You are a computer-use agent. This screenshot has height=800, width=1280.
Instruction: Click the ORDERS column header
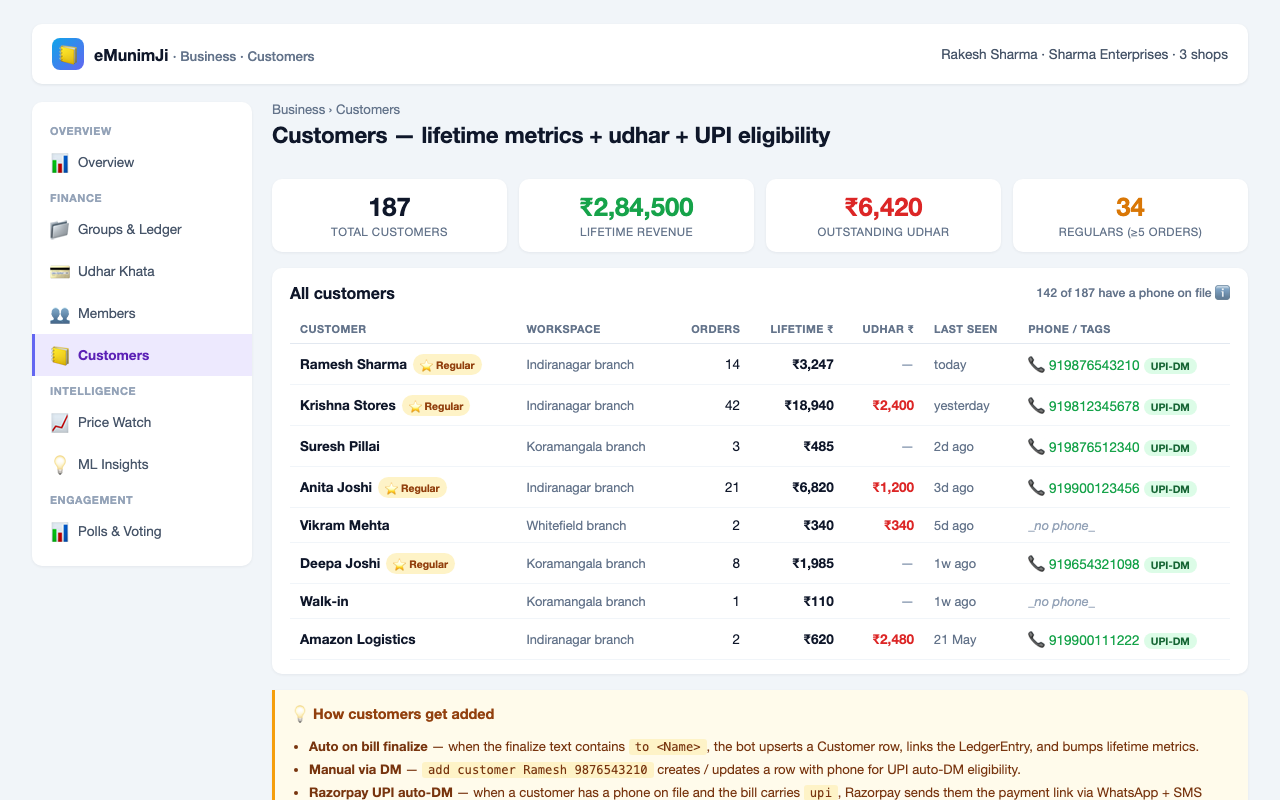coord(715,329)
